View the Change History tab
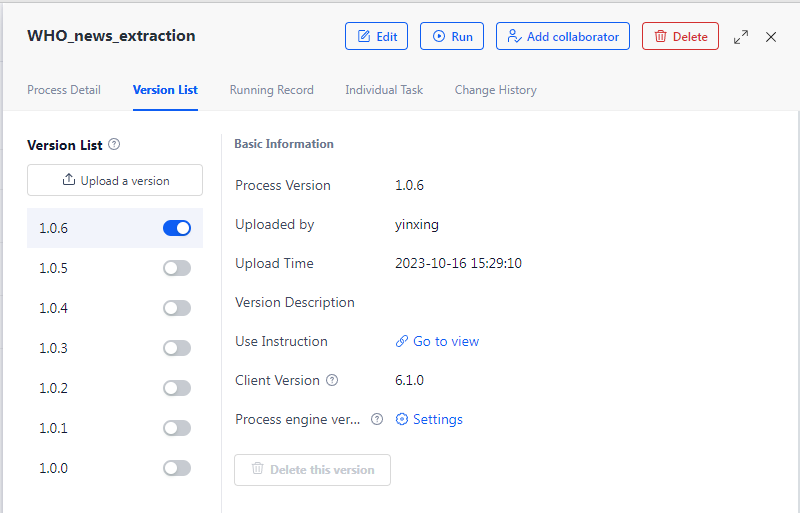 pyautogui.click(x=495, y=90)
